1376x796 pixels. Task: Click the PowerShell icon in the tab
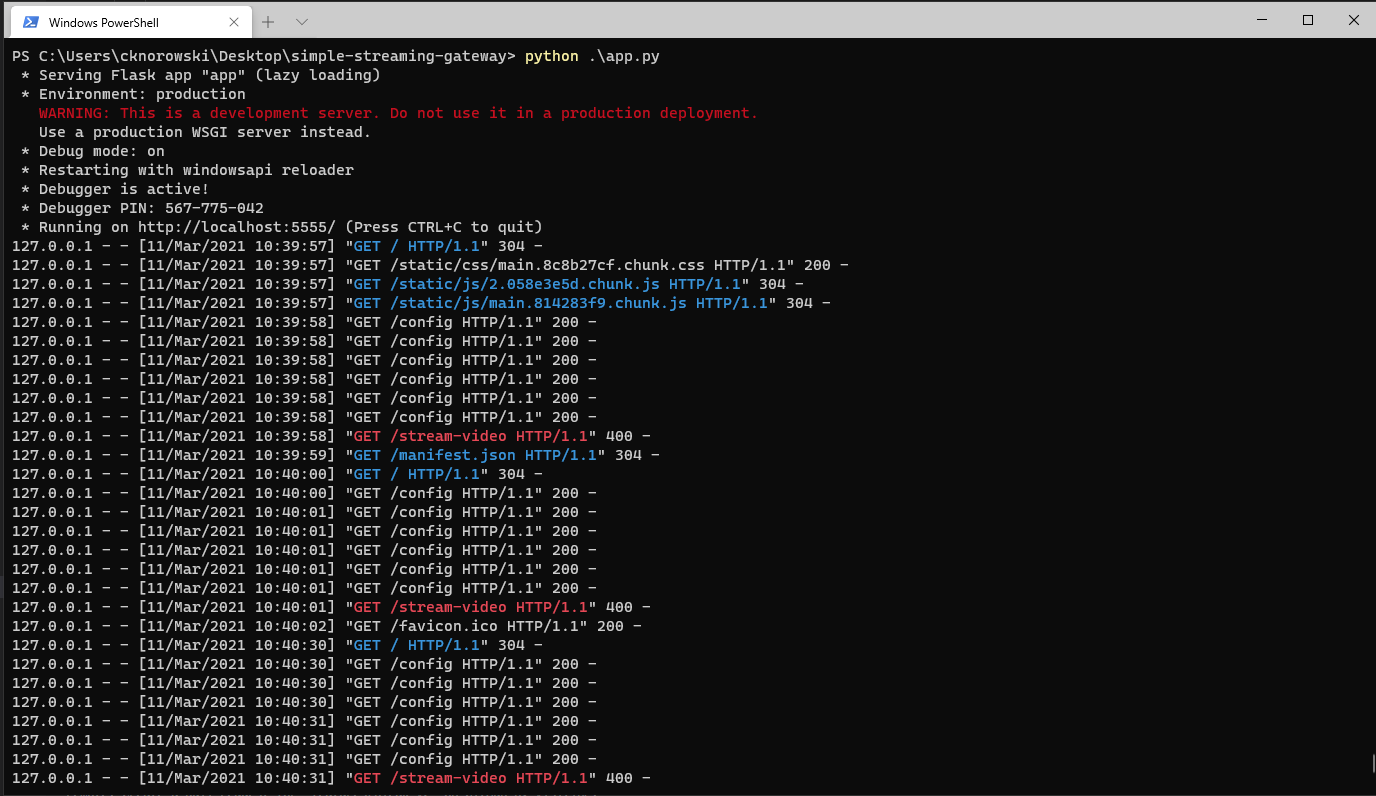[x=31, y=22]
